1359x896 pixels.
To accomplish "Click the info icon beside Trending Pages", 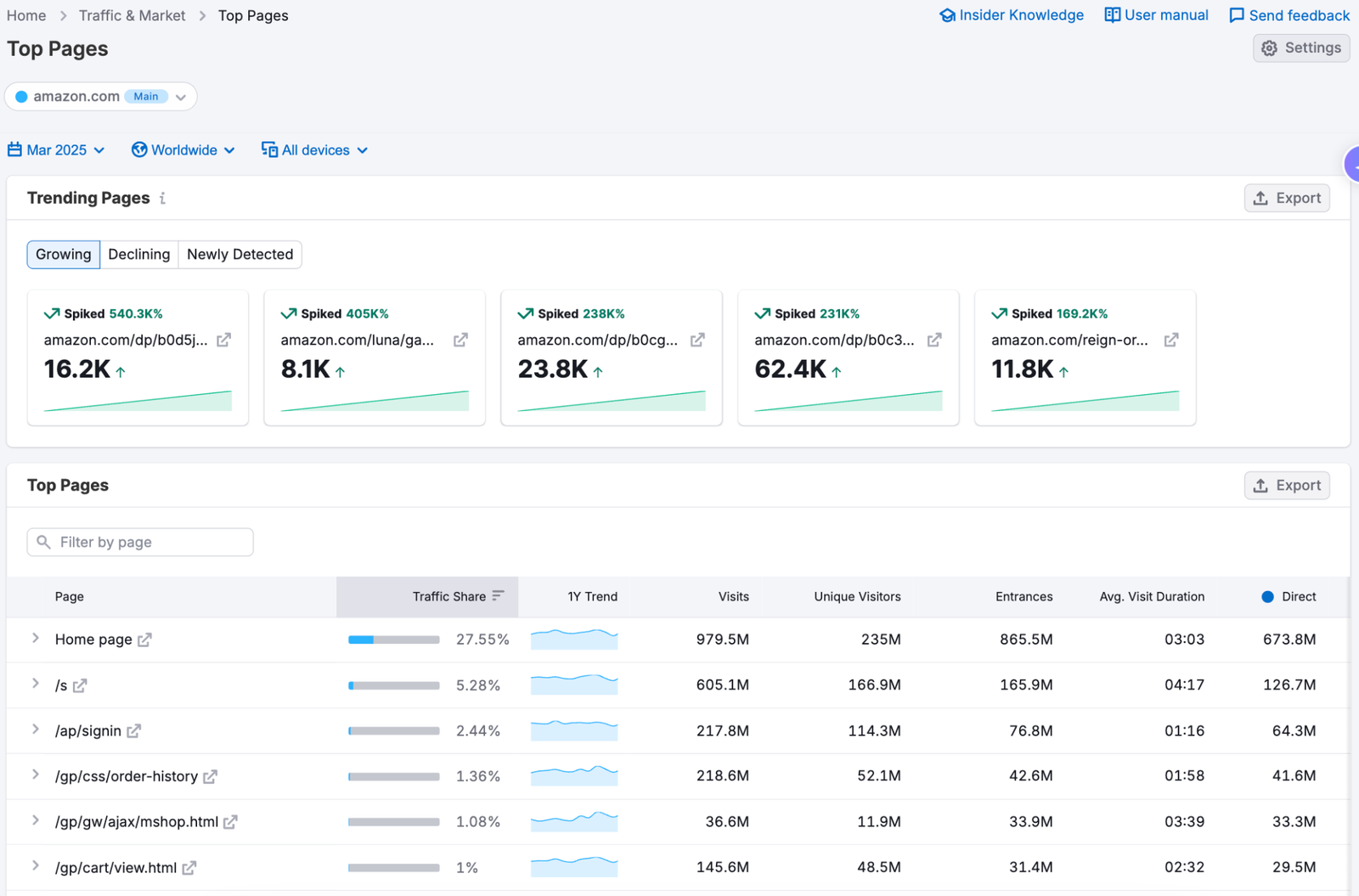I will click(161, 199).
